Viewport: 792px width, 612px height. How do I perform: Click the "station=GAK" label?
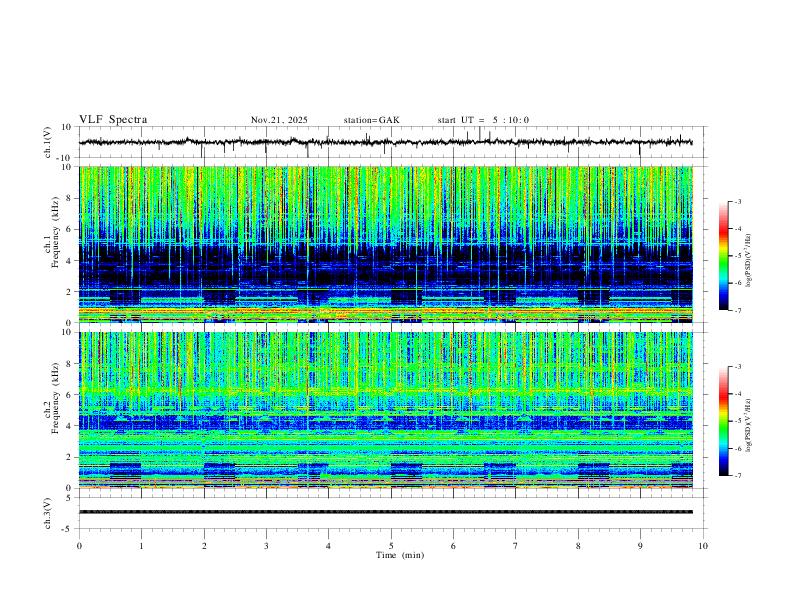click(371, 120)
